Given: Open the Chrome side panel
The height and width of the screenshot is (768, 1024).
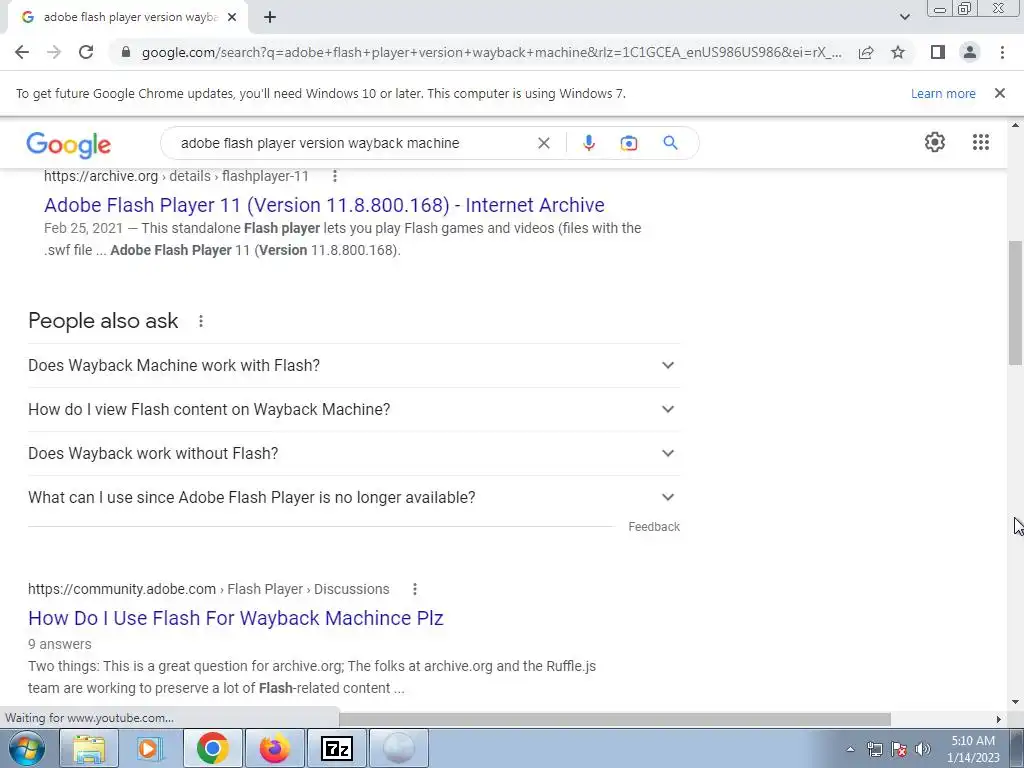Looking at the screenshot, I should pos(938,52).
